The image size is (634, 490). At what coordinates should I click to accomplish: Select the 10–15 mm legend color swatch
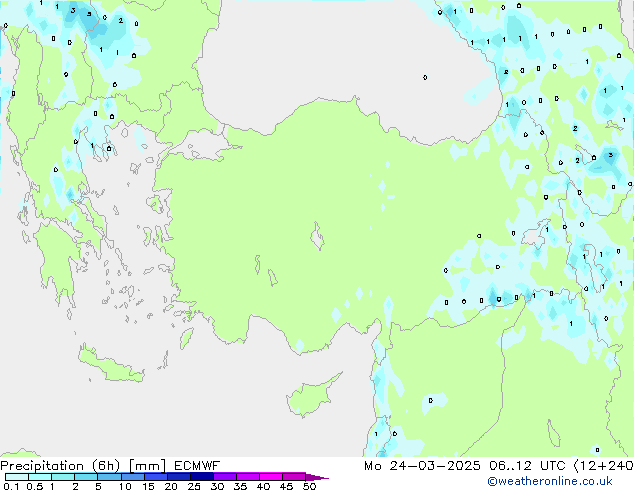(x=132, y=477)
